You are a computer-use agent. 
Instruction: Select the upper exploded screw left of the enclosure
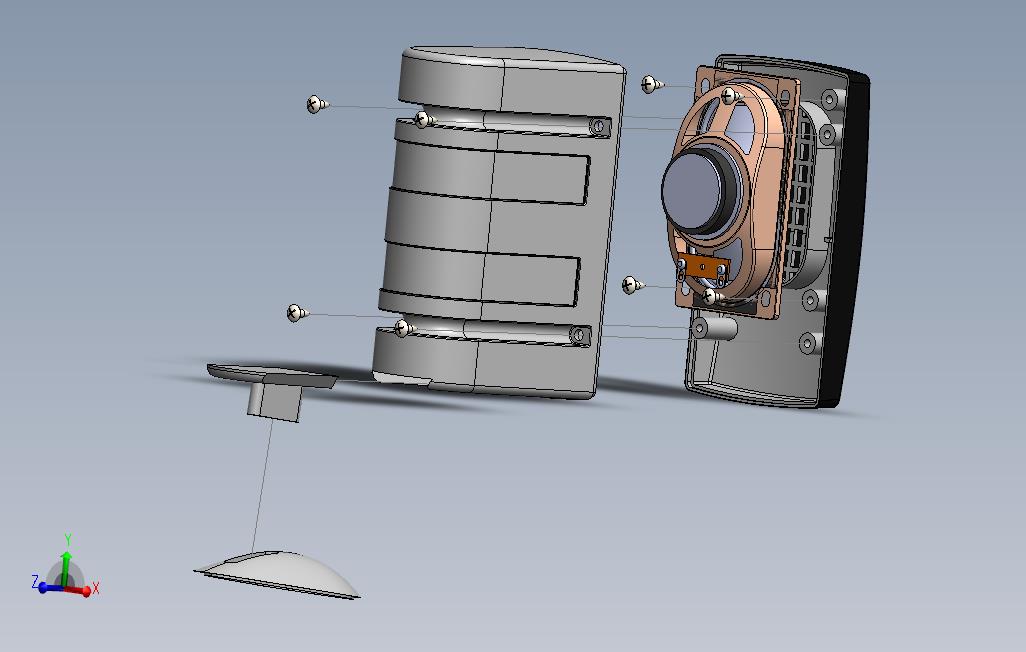(317, 104)
